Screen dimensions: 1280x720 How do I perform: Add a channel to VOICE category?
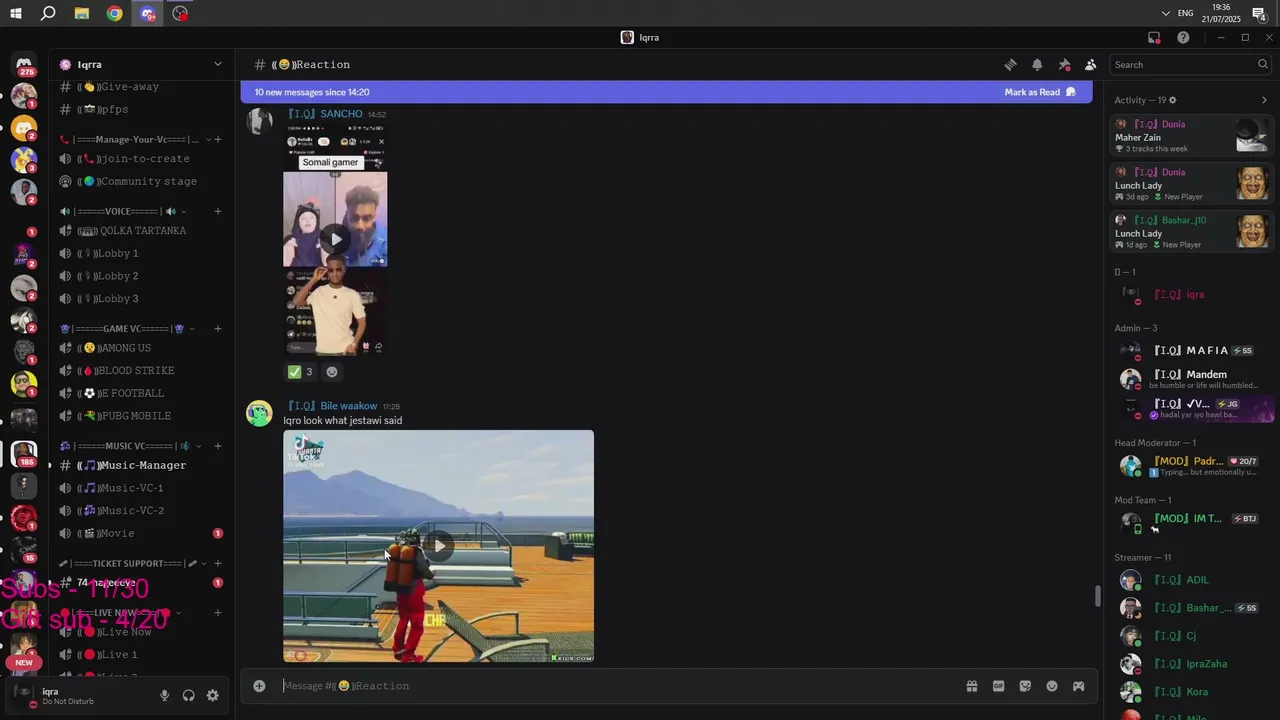(x=217, y=211)
